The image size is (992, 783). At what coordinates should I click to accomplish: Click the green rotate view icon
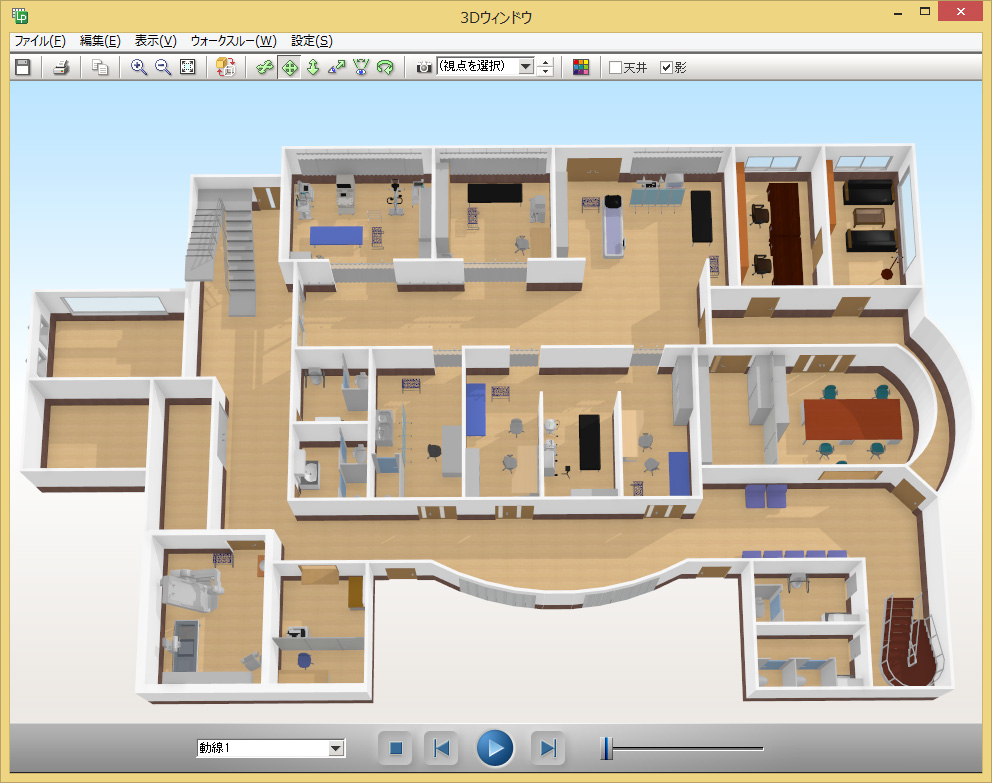[x=385, y=67]
